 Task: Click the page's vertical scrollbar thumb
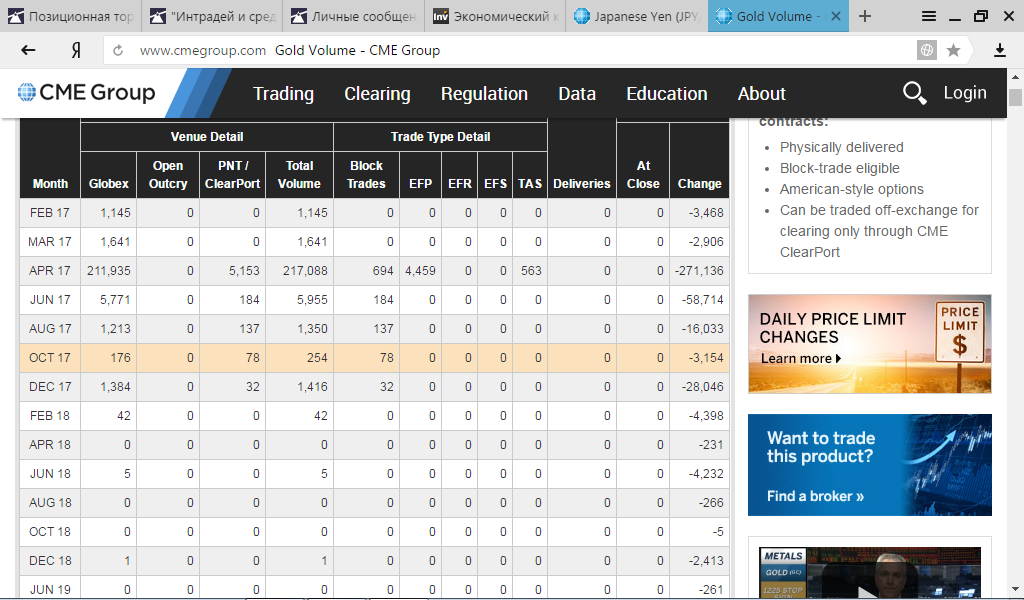pyautogui.click(x=1015, y=97)
